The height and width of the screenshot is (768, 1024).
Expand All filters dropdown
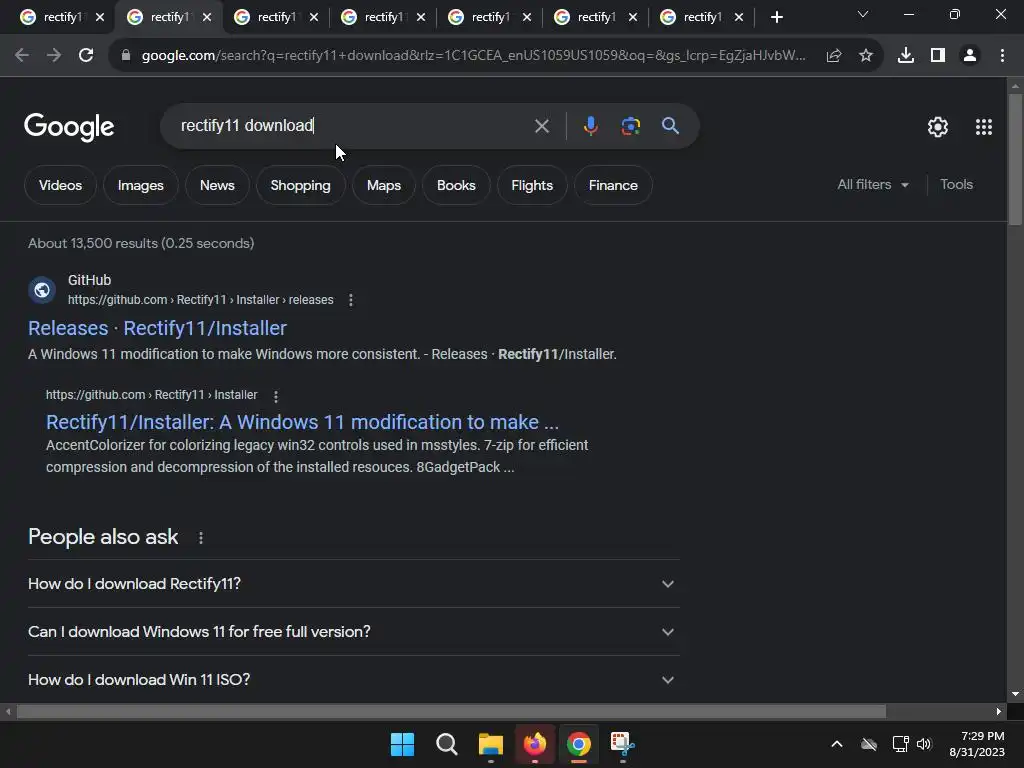[872, 185]
